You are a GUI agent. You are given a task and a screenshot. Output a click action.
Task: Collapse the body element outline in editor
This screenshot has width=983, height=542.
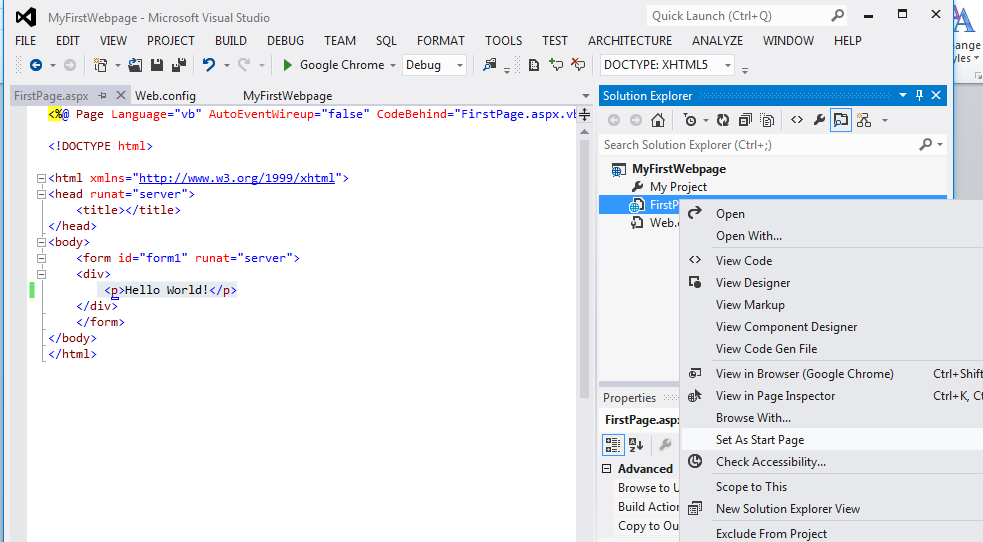coord(41,242)
